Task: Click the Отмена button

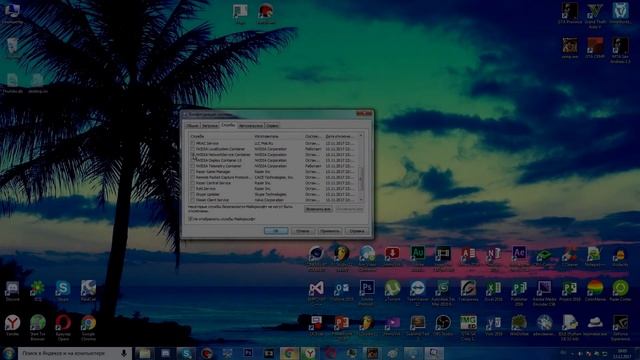Action: [303, 231]
